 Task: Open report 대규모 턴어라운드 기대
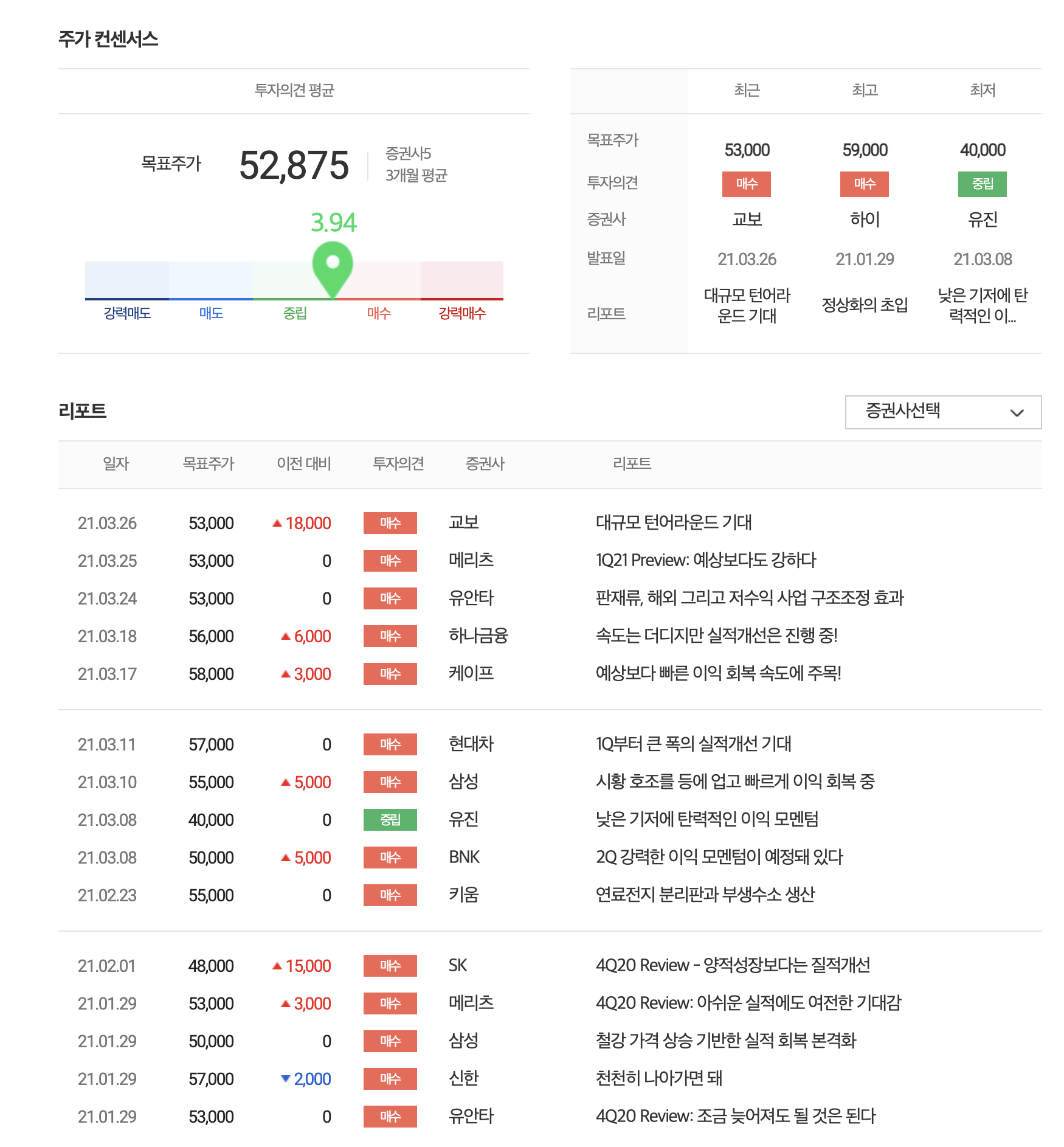click(x=674, y=522)
